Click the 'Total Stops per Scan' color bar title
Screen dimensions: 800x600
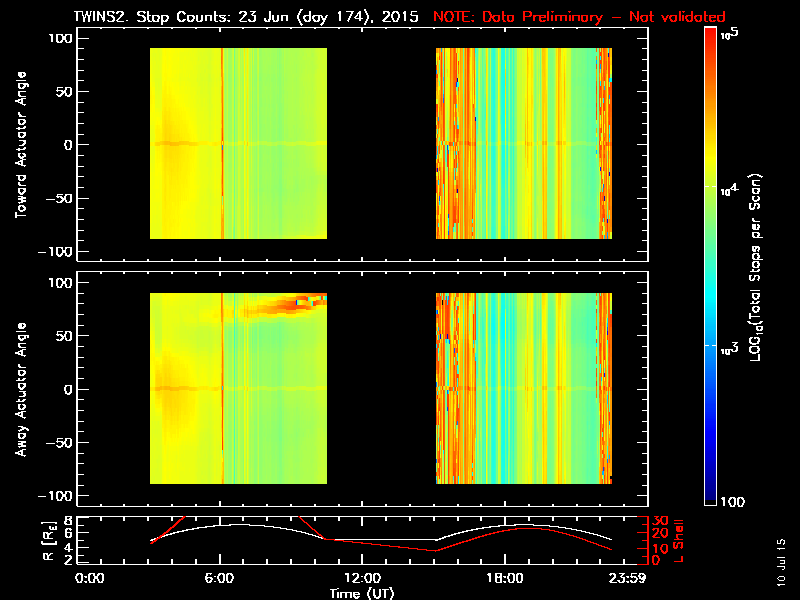(x=760, y=268)
